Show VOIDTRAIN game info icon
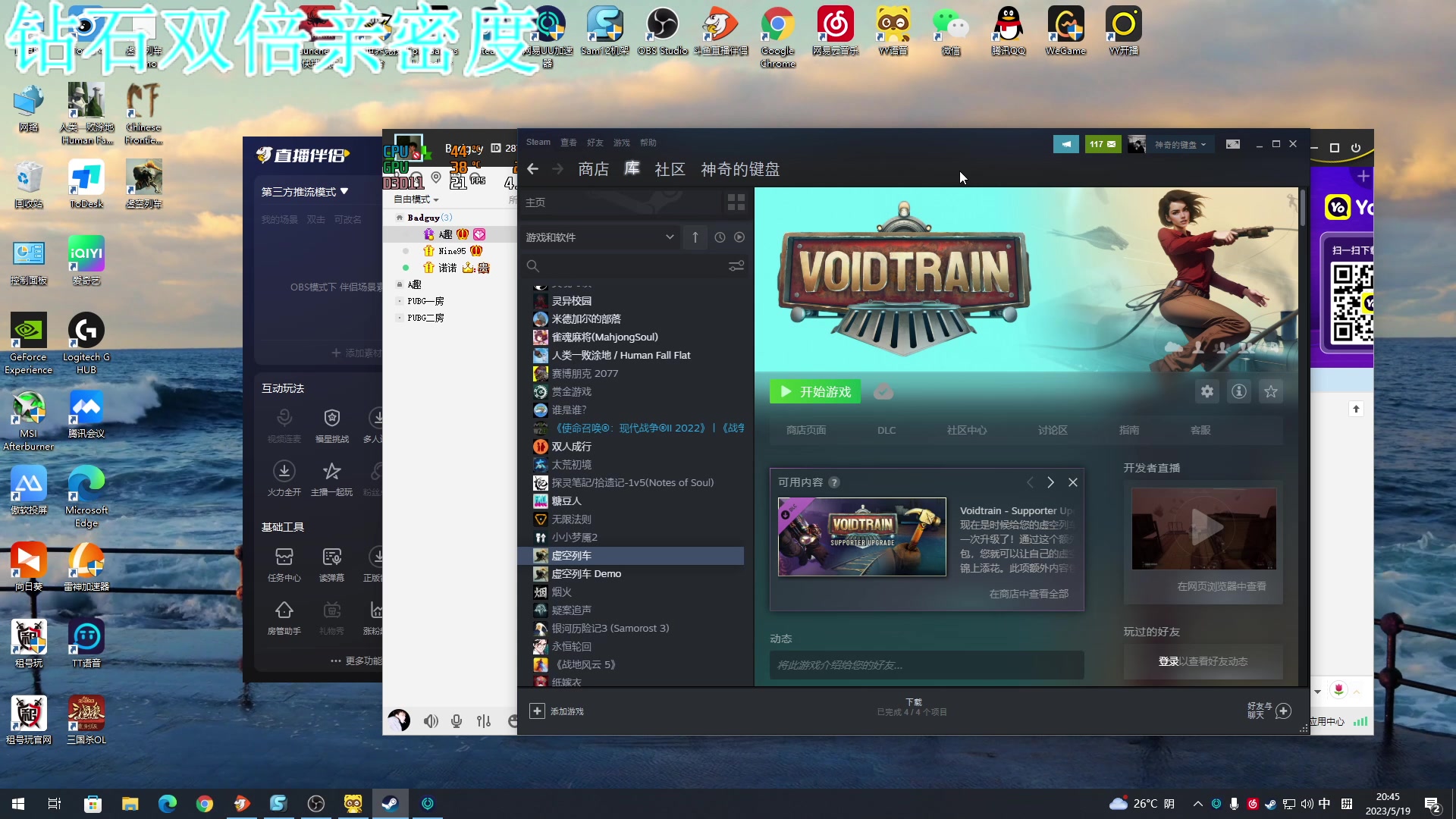Viewport: 1456px width, 819px height. 1239,392
